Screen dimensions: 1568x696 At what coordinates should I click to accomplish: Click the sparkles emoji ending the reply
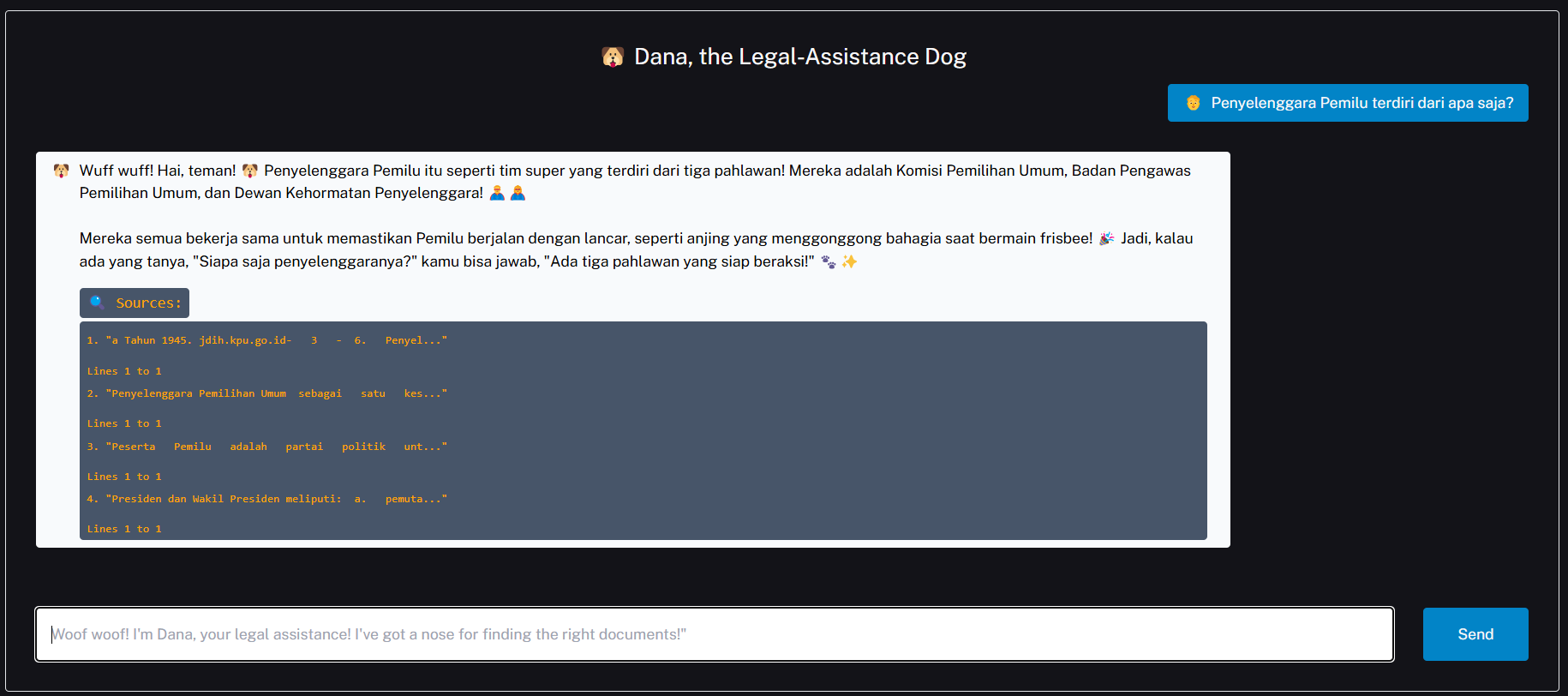[849, 261]
